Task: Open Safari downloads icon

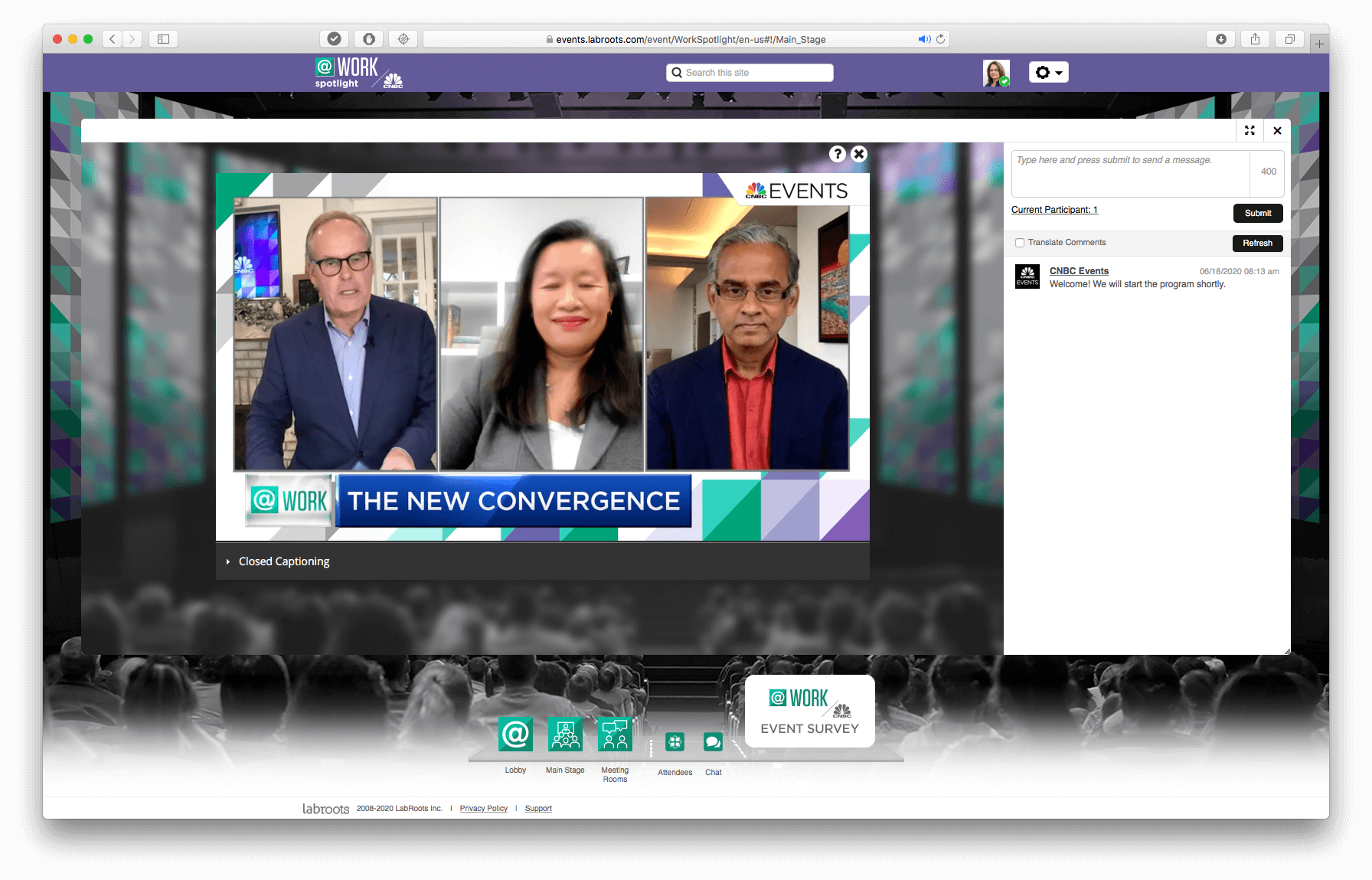Action: pyautogui.click(x=1221, y=39)
